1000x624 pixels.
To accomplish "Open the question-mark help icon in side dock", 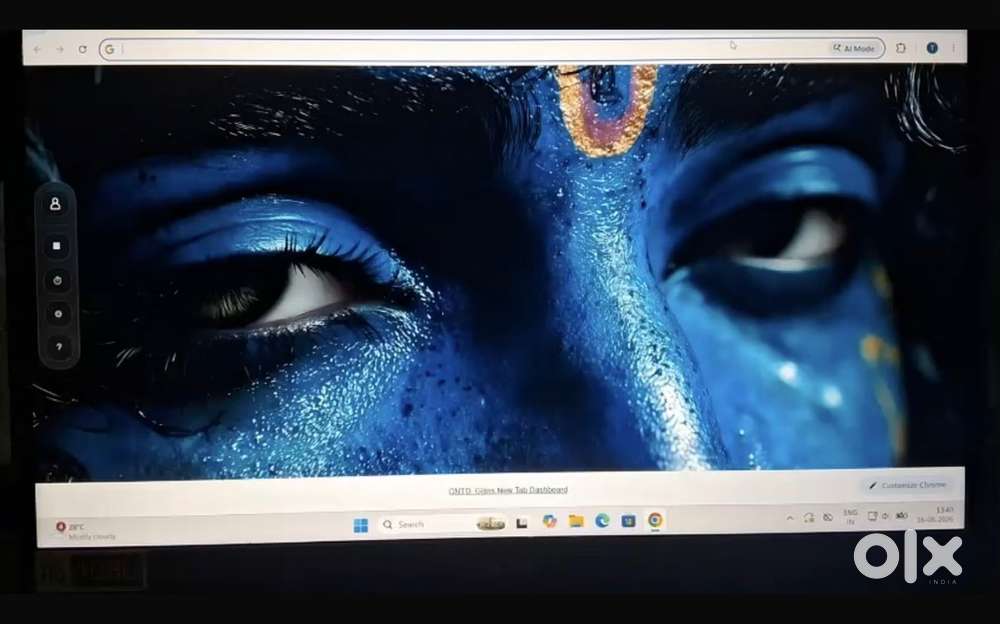I will click(x=59, y=346).
